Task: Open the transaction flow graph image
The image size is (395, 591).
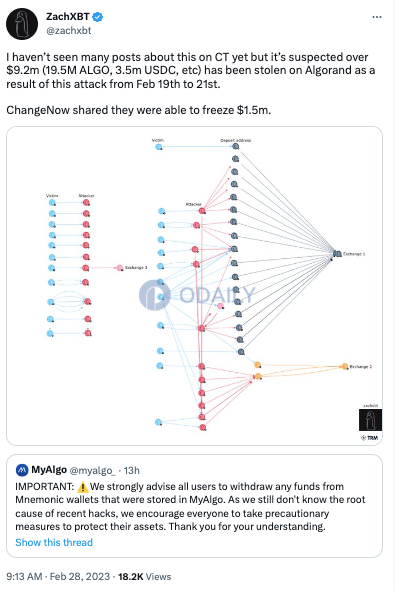Action: [x=194, y=286]
